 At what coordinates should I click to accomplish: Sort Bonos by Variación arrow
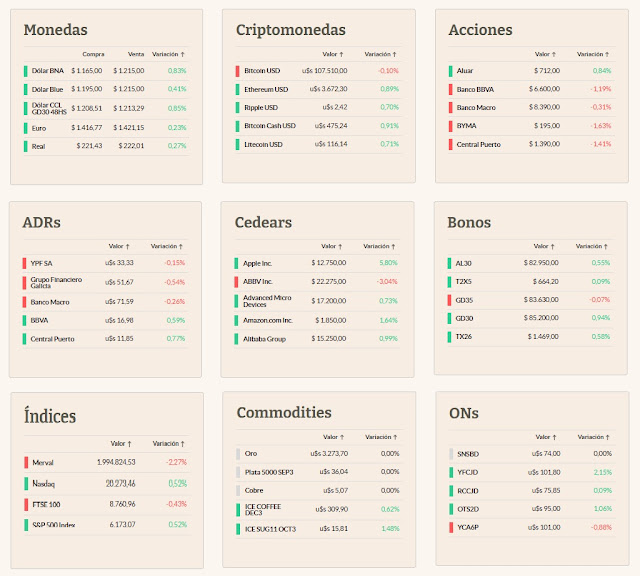605,247
